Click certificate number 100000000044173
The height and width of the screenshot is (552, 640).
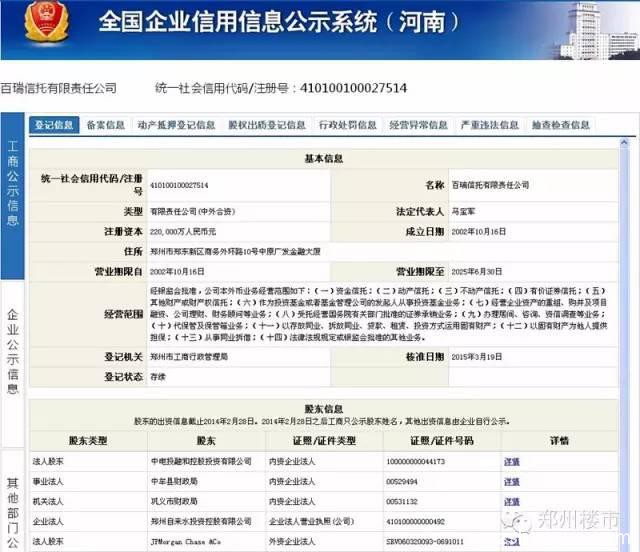[416, 462]
